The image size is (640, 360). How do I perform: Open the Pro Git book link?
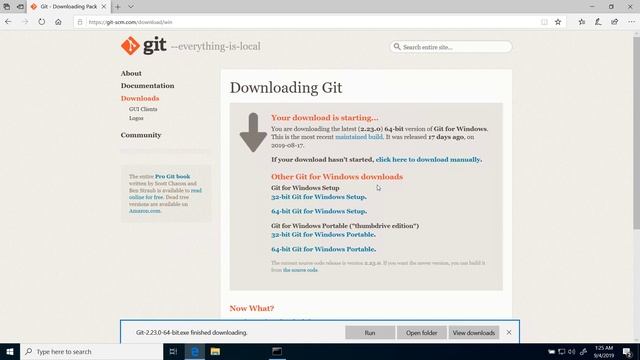(172, 176)
